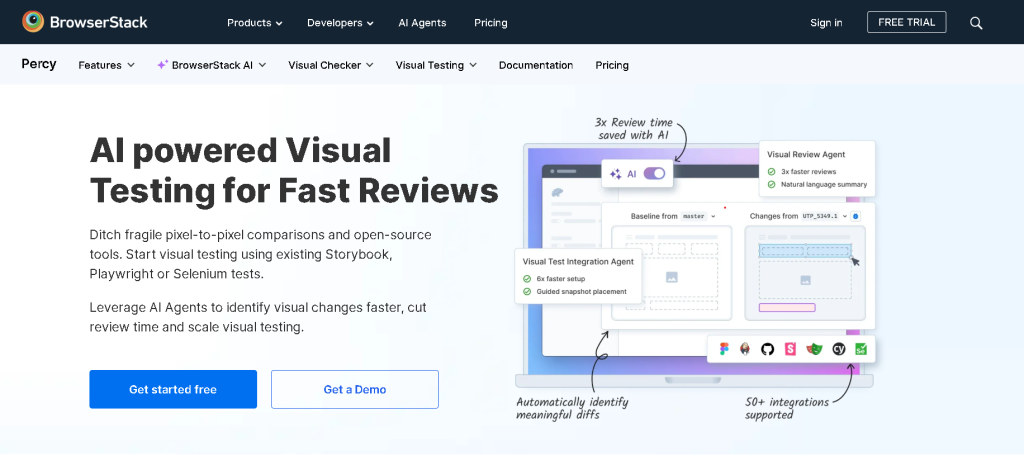
Task: Expand the Visual Checker dropdown
Action: (x=330, y=65)
